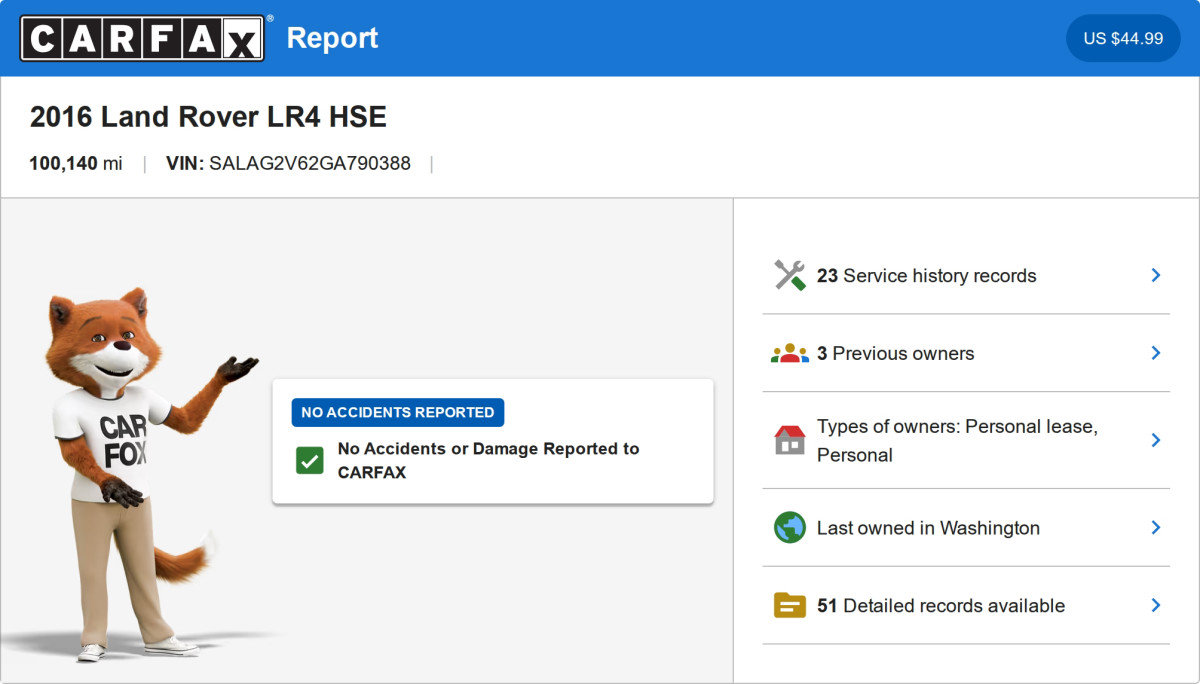Open the 23 Service history records link
This screenshot has width=1200, height=684.
click(927, 275)
